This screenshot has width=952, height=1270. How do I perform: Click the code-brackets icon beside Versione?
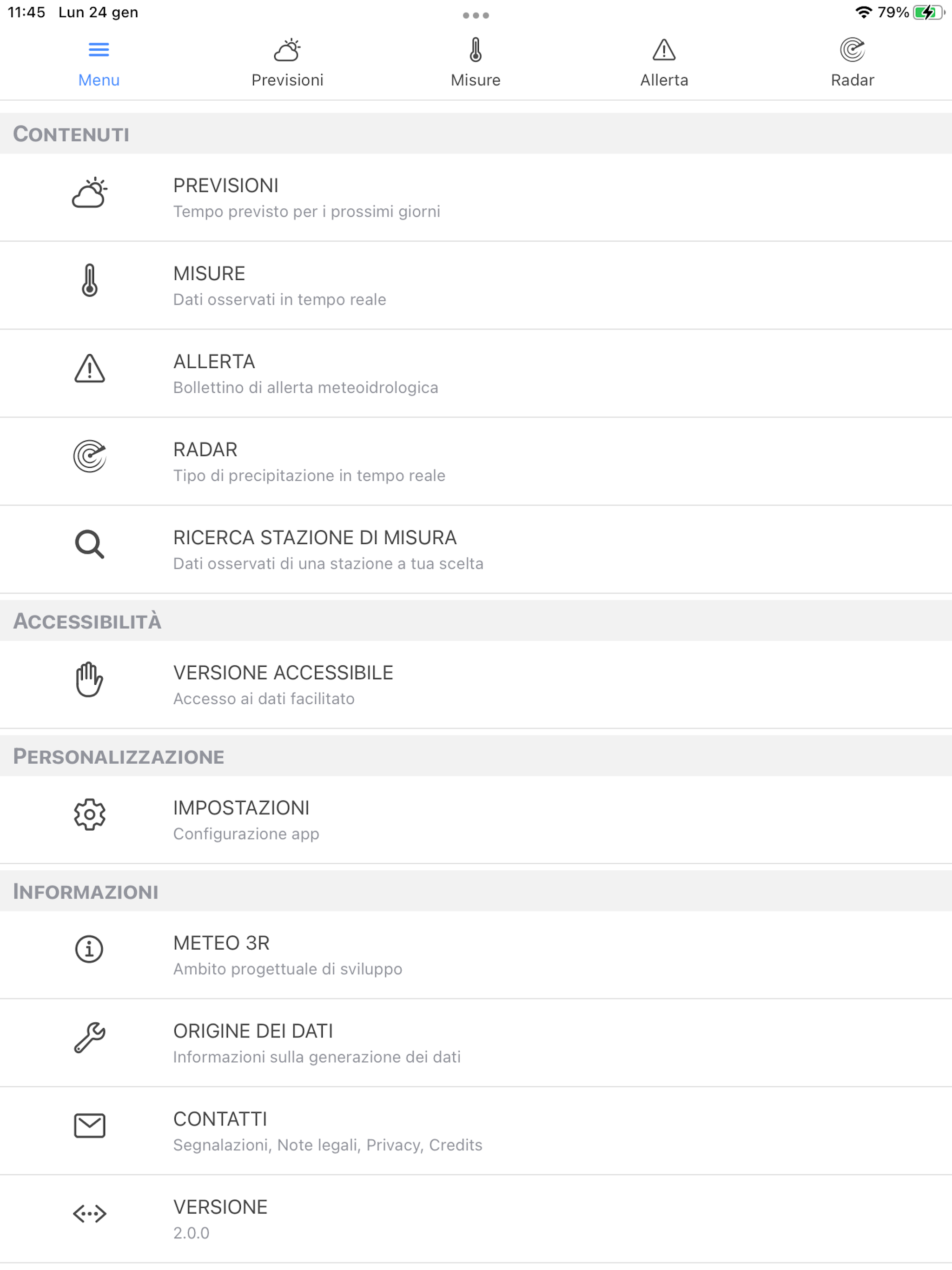click(x=90, y=1214)
